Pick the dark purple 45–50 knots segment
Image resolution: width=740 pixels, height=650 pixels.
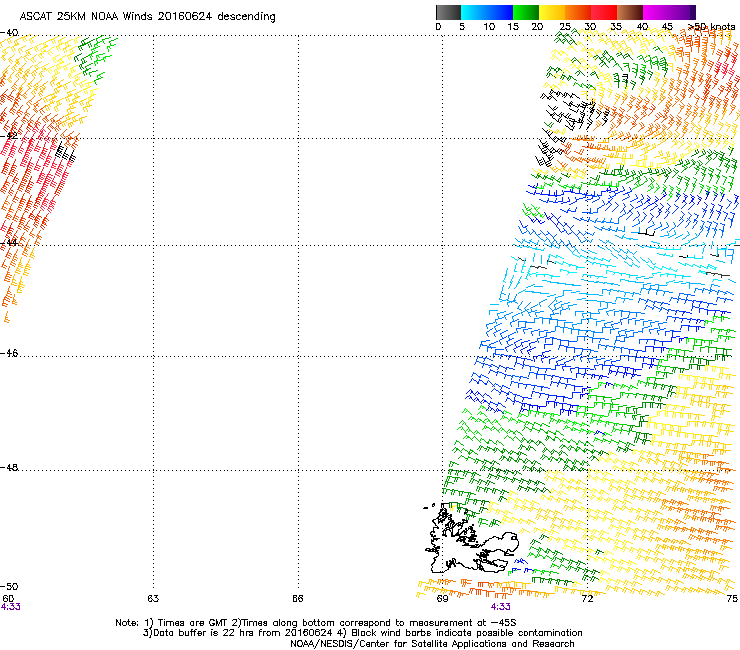[x=682, y=12]
